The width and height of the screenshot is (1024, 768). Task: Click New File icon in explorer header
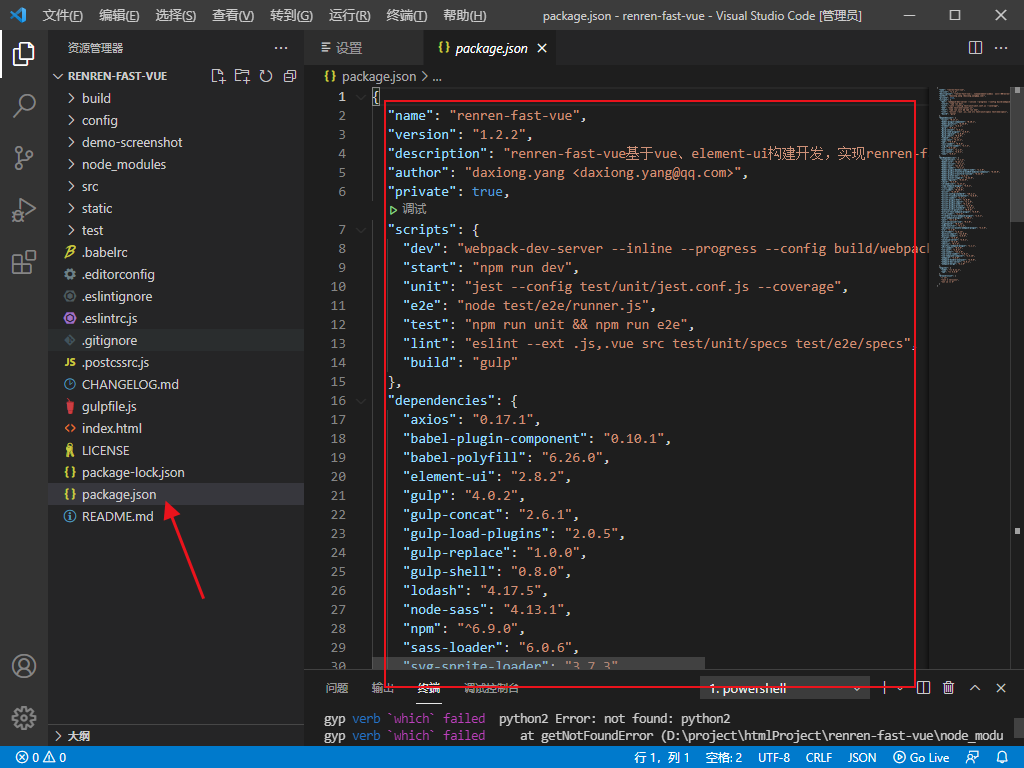pyautogui.click(x=218, y=76)
